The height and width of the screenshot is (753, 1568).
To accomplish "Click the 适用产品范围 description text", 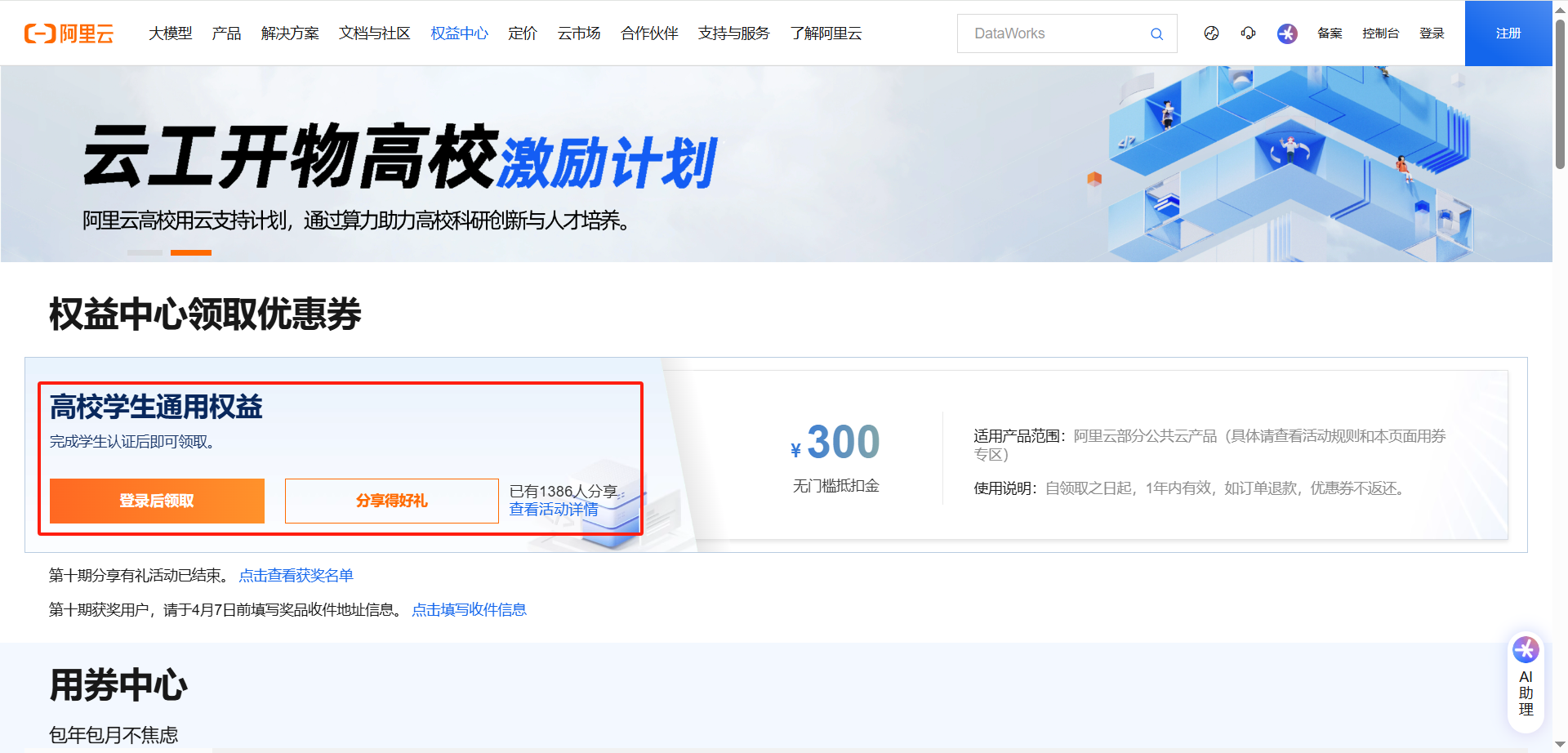I will [1209, 445].
